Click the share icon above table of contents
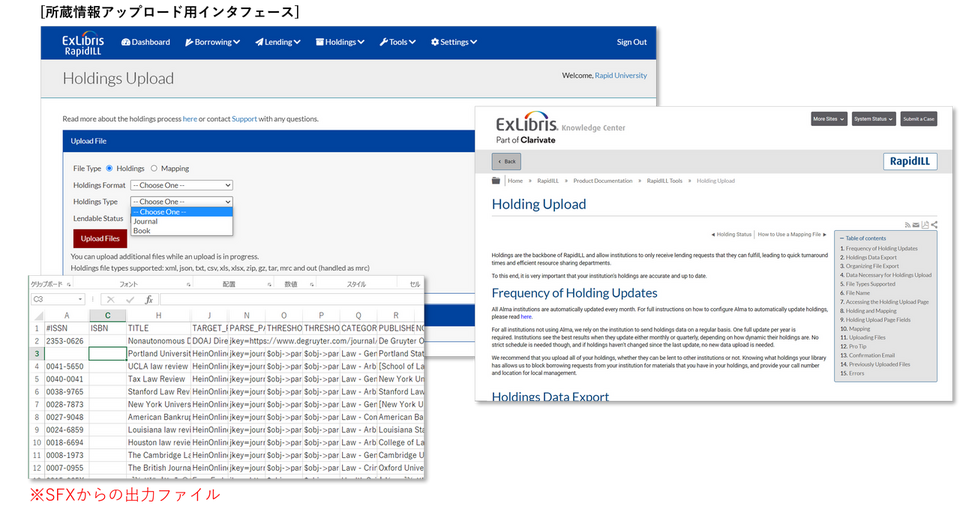The width and height of the screenshot is (960, 515). click(x=934, y=225)
